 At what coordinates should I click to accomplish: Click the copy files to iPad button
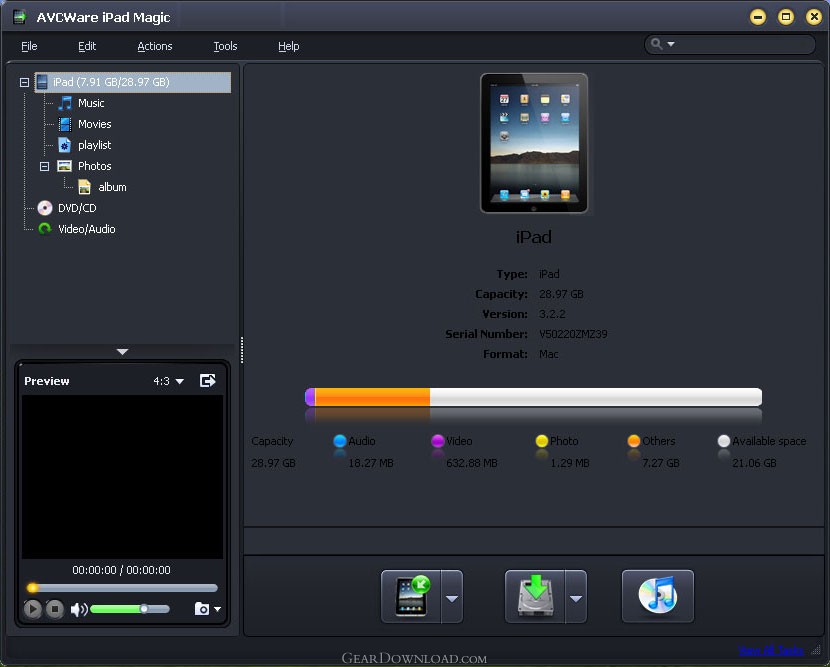coord(411,597)
